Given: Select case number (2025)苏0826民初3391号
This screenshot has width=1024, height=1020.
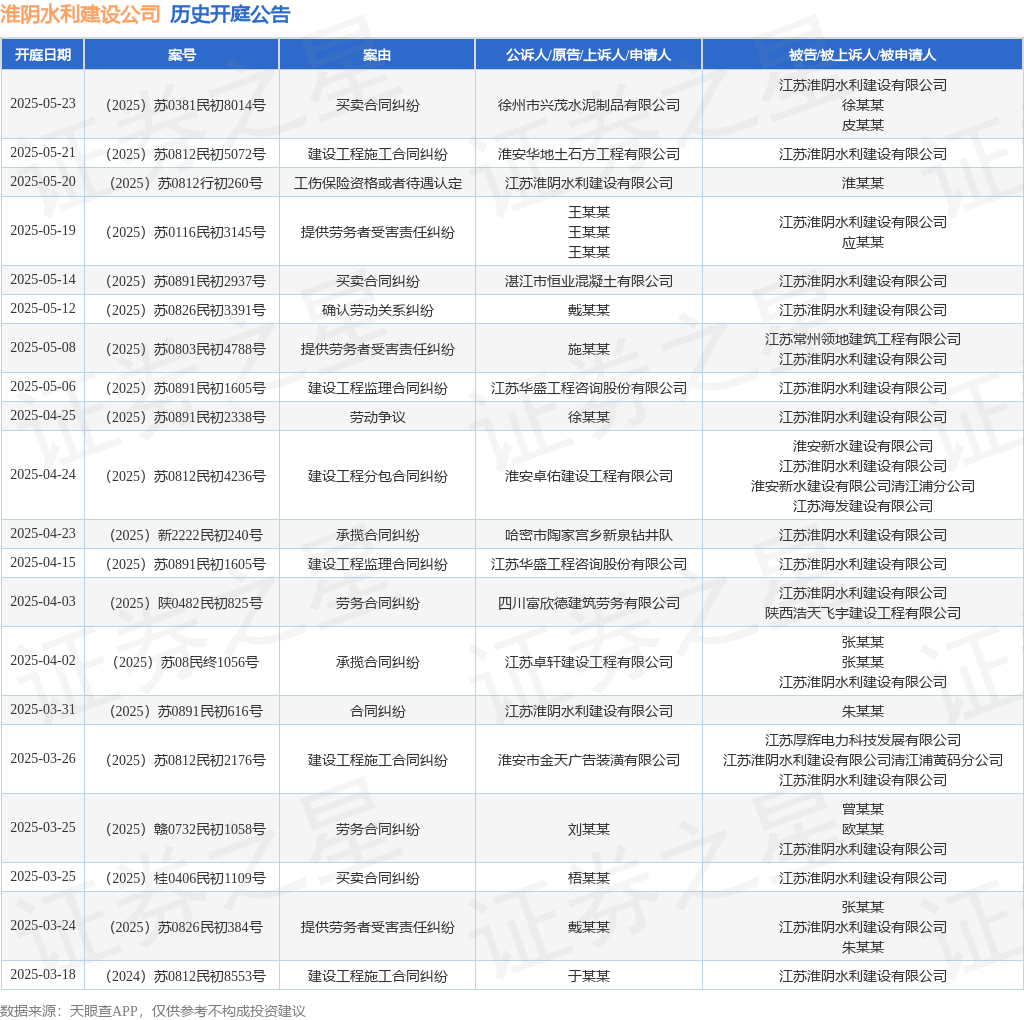Looking at the screenshot, I should [x=185, y=310].
